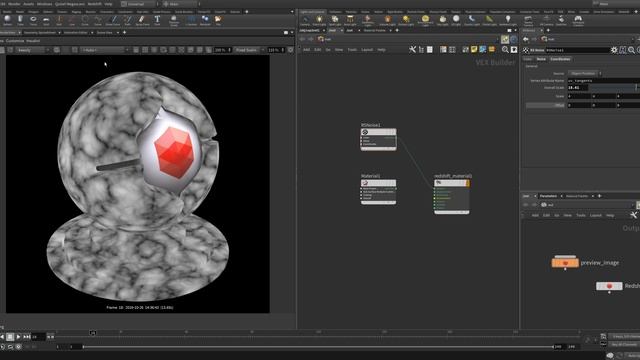This screenshot has width=640, height=360.
Task: Create an Ambient Light from the shelf
Action: [x=507, y=20]
